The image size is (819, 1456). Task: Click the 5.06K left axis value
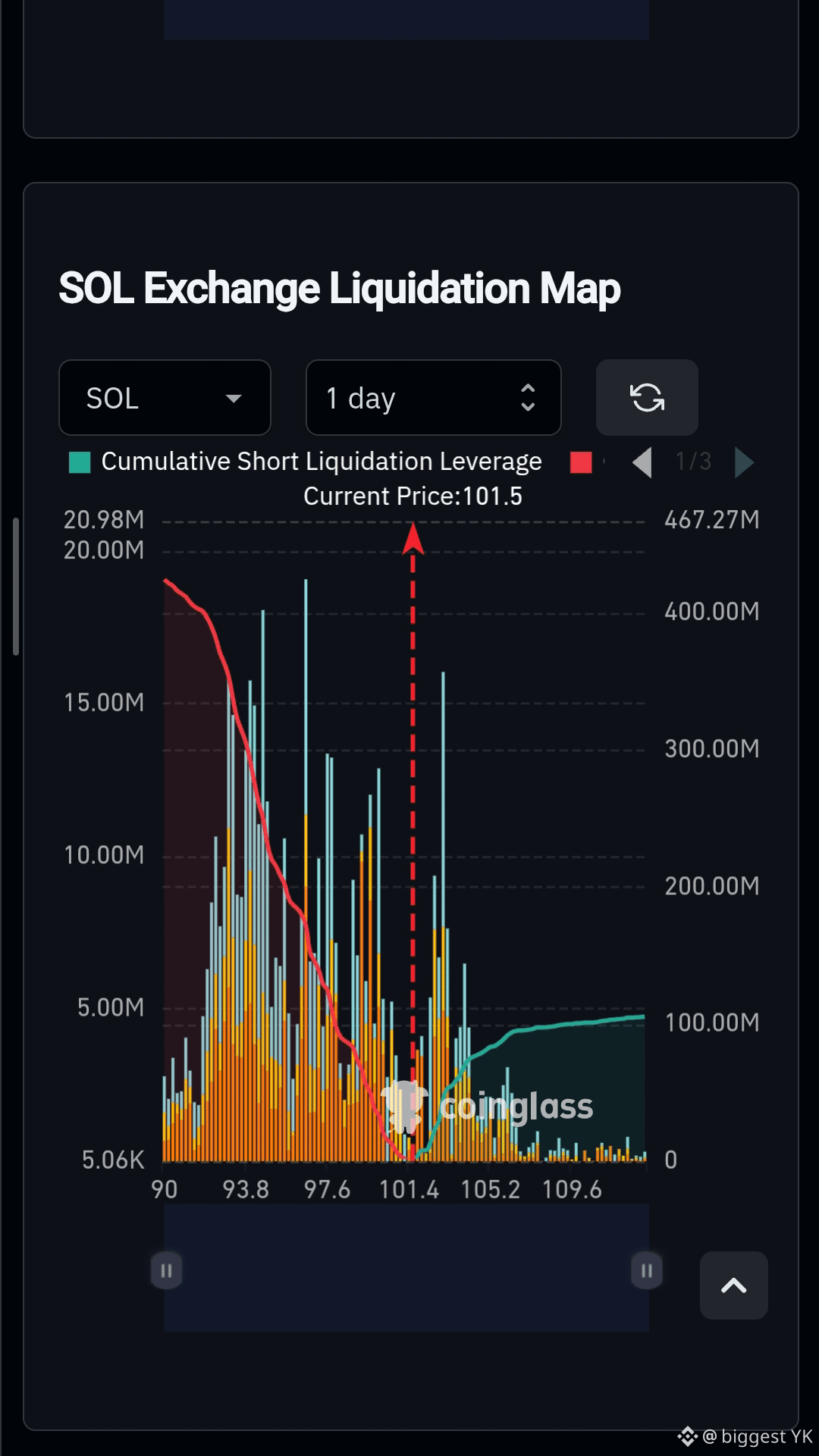click(x=113, y=1160)
